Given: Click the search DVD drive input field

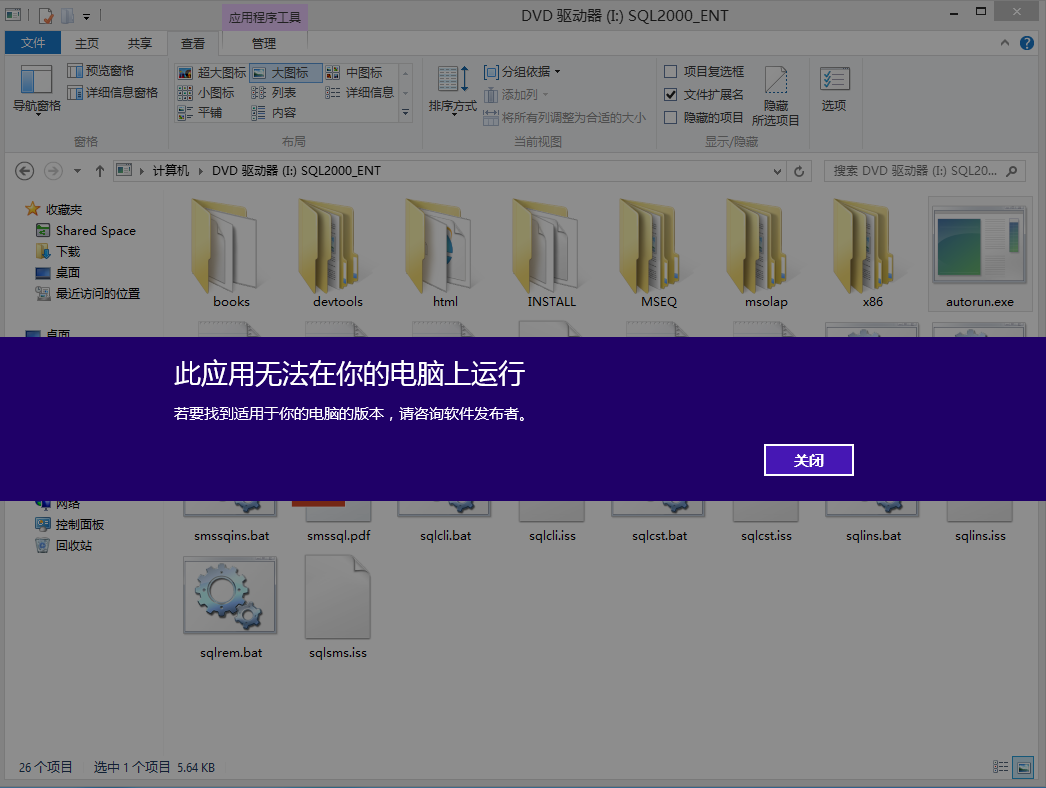Looking at the screenshot, I should [914, 171].
